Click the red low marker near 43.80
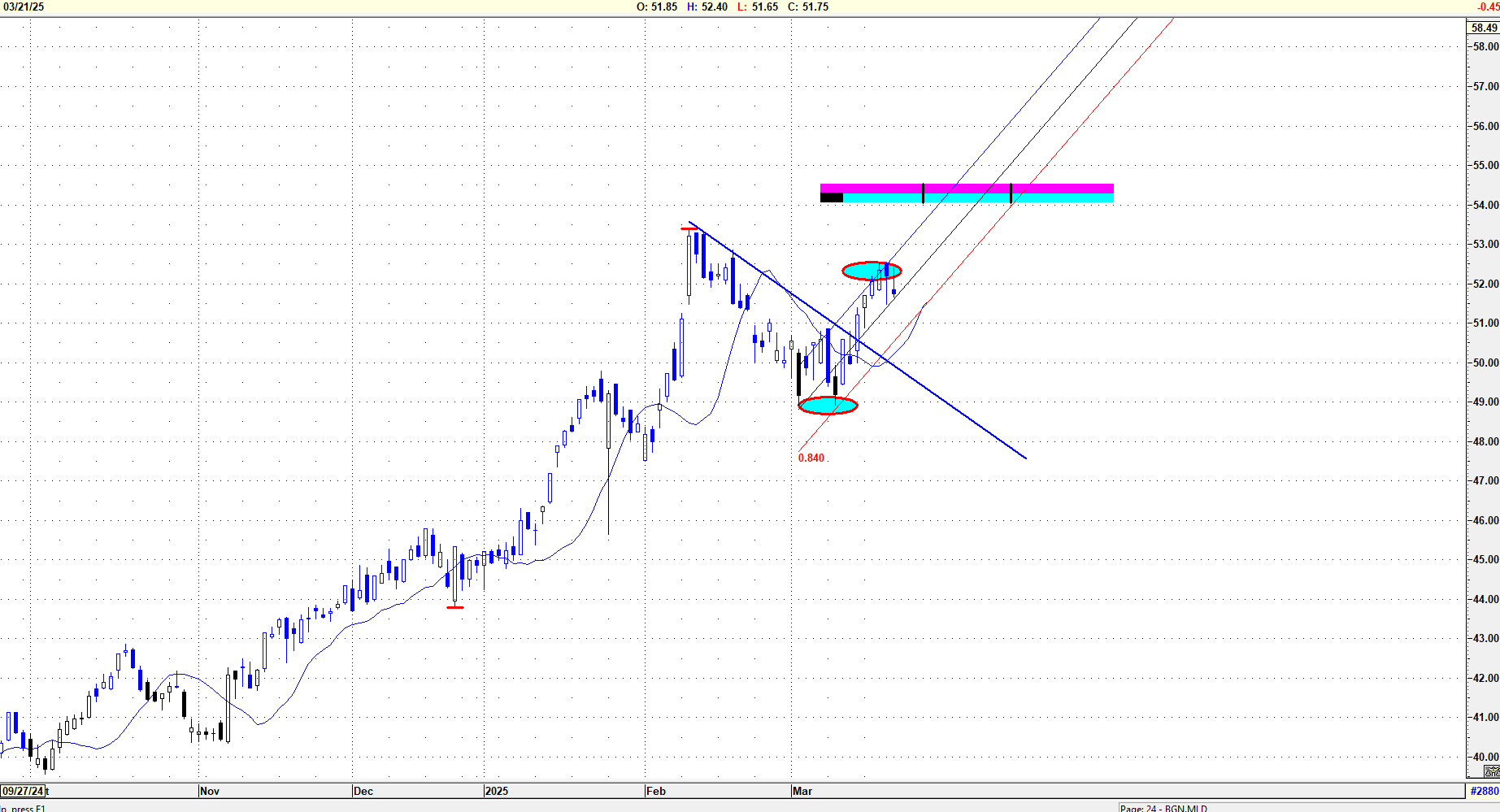1500x812 pixels. pos(455,607)
